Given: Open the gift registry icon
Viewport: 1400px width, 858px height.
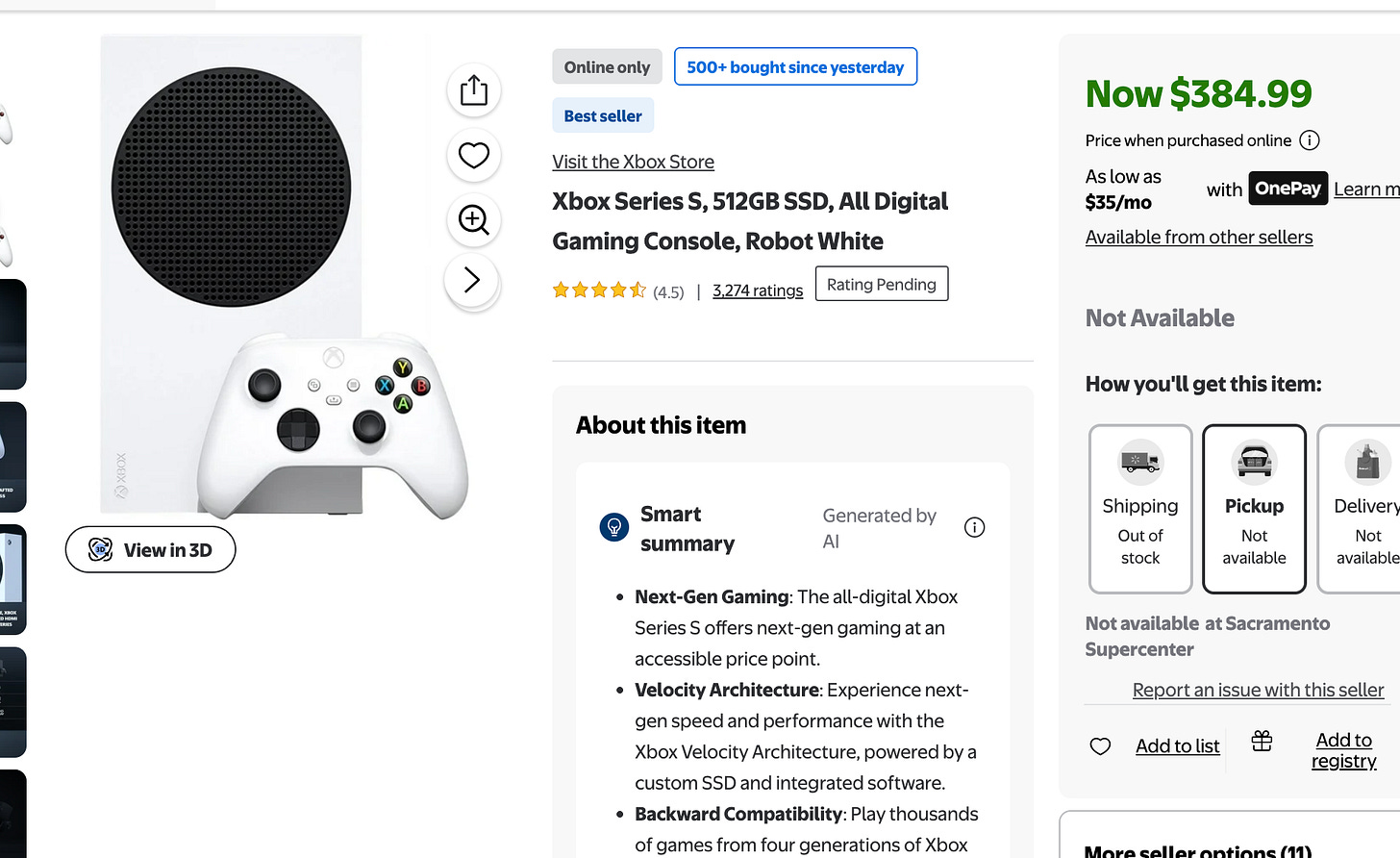Looking at the screenshot, I should 1261,743.
